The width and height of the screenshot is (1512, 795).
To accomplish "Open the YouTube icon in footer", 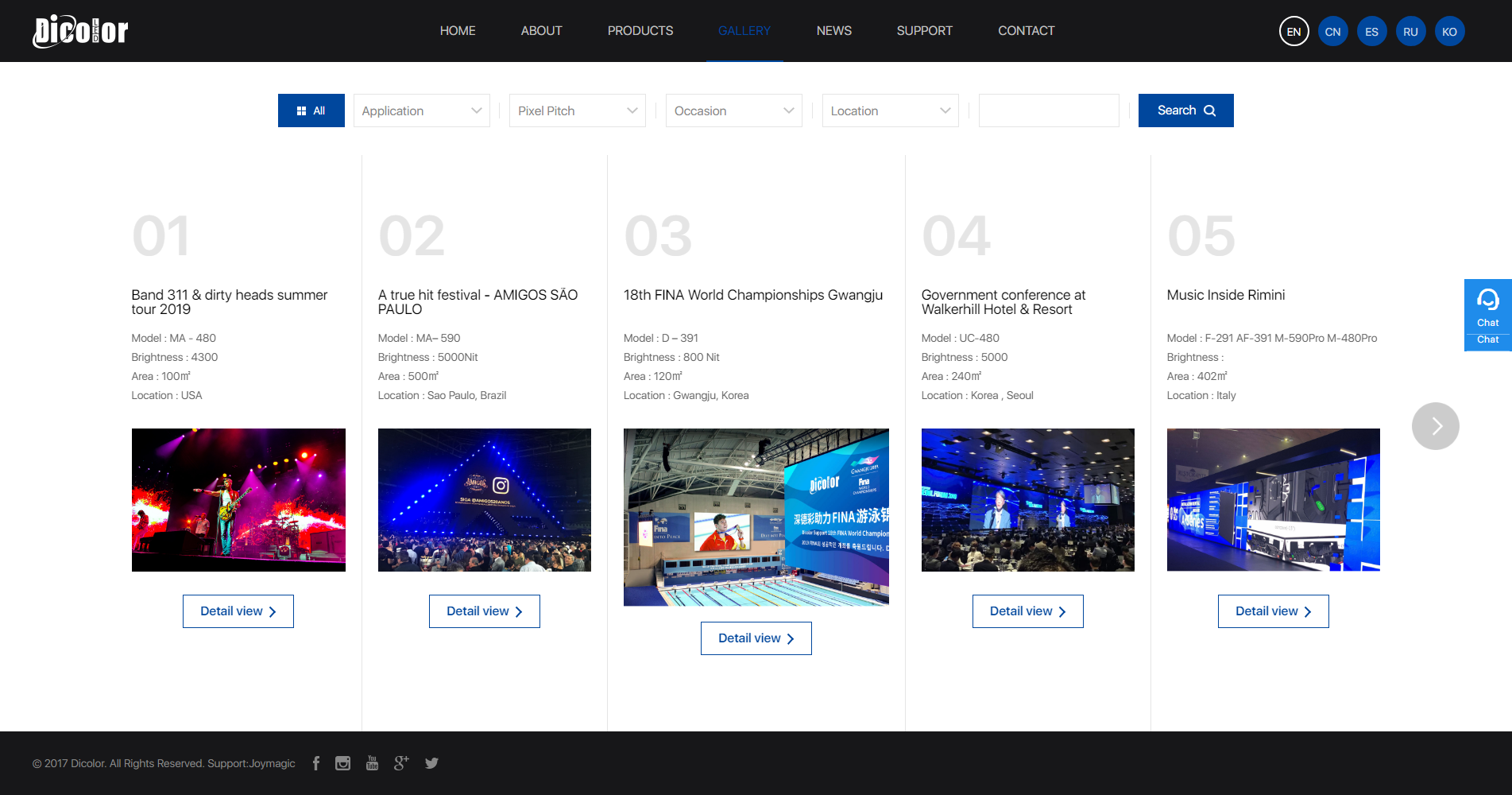I will 372,763.
